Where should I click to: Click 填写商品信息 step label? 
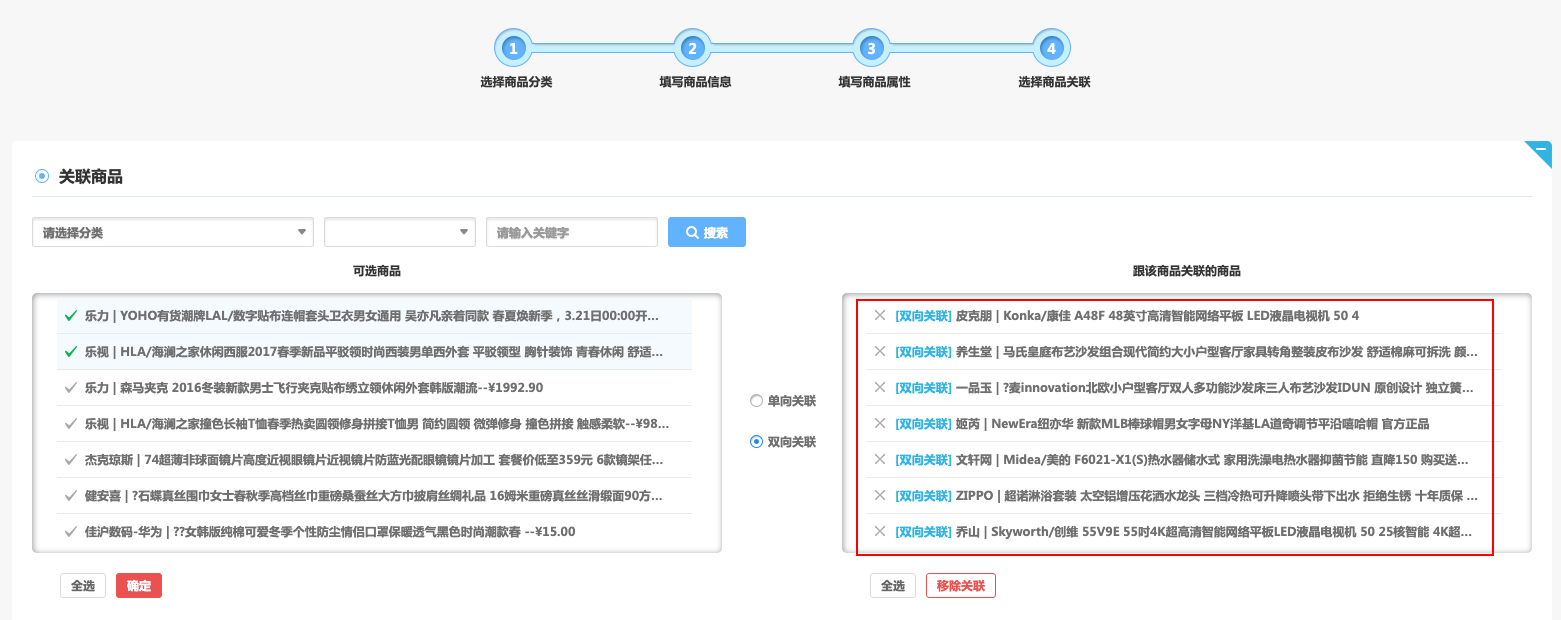pyautogui.click(x=695, y=82)
